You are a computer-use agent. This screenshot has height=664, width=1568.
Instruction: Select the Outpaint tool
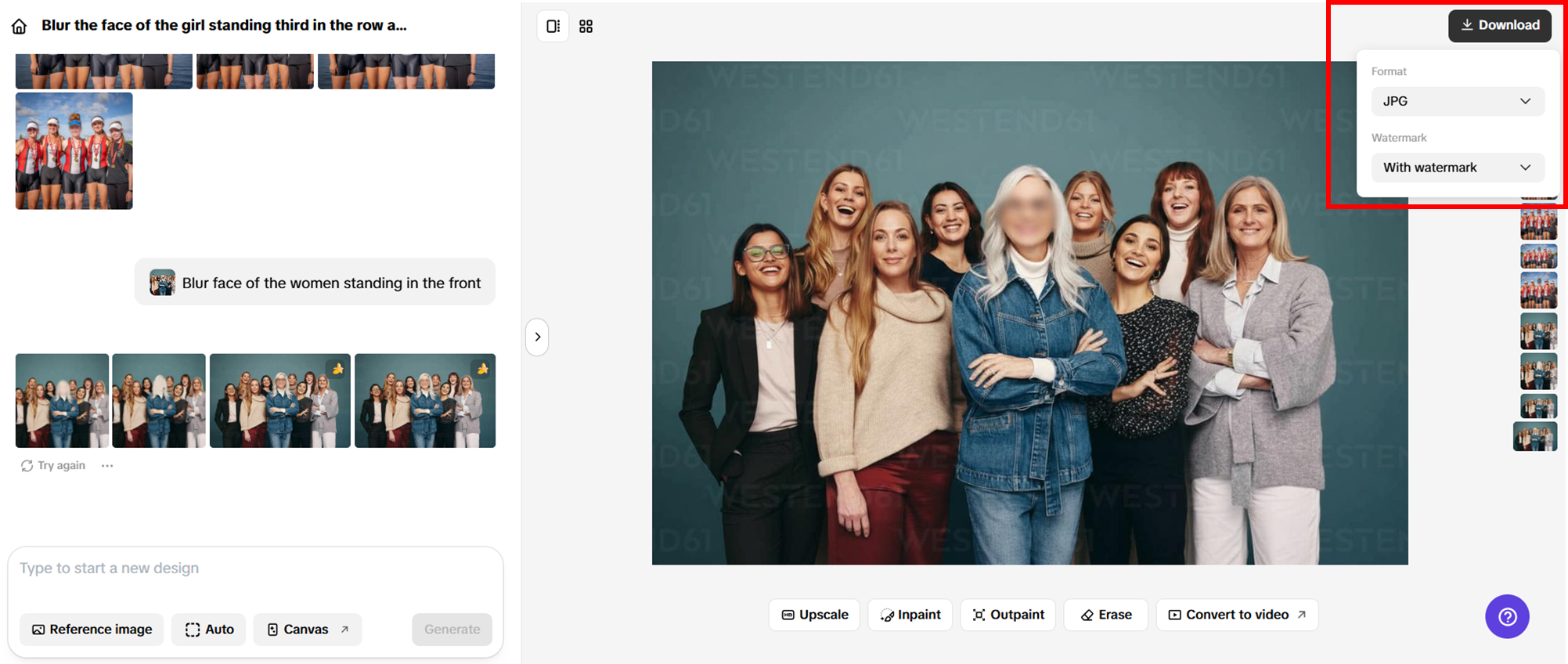(1007, 615)
